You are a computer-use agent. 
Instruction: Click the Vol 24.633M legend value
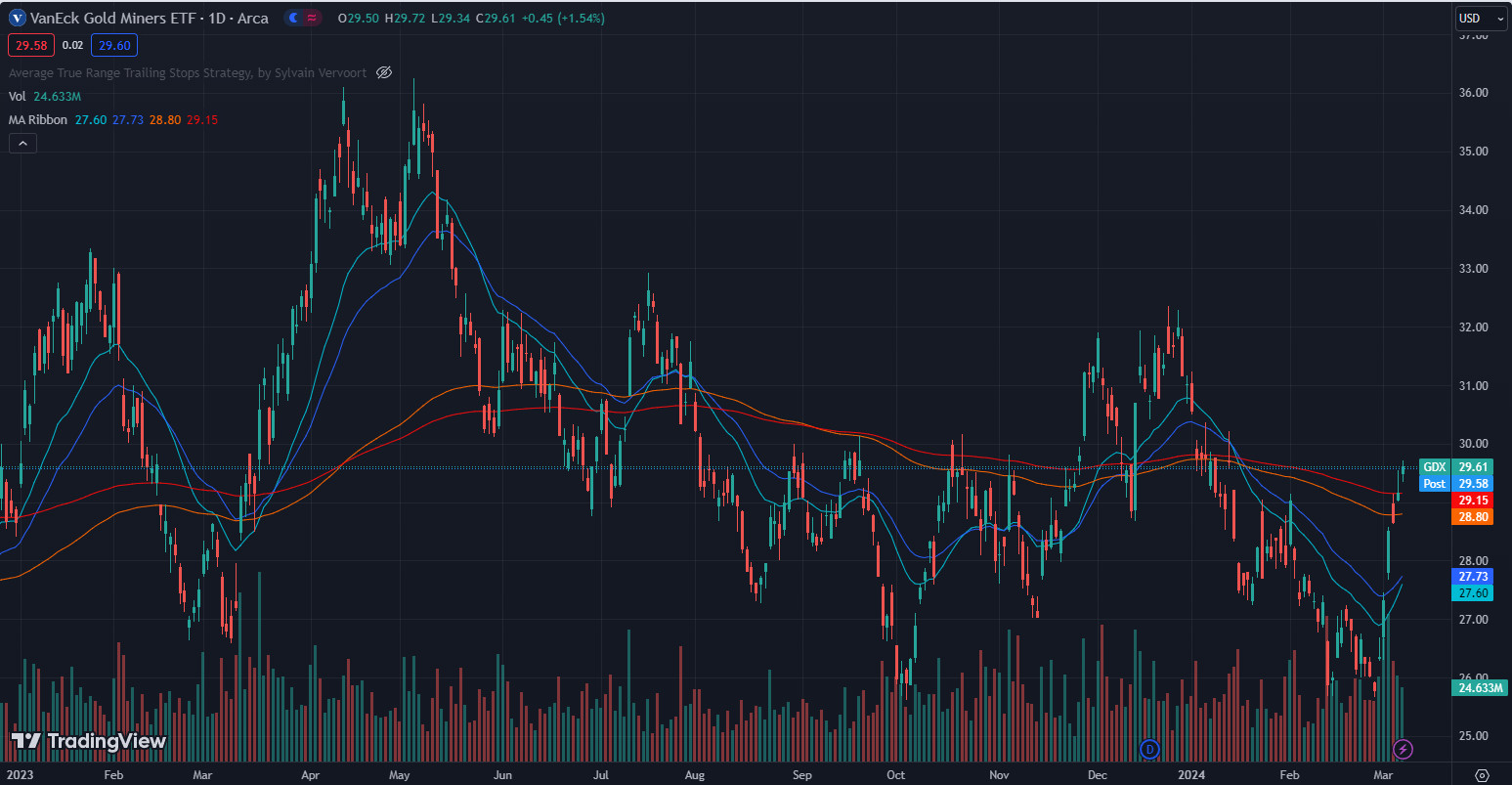(57, 96)
